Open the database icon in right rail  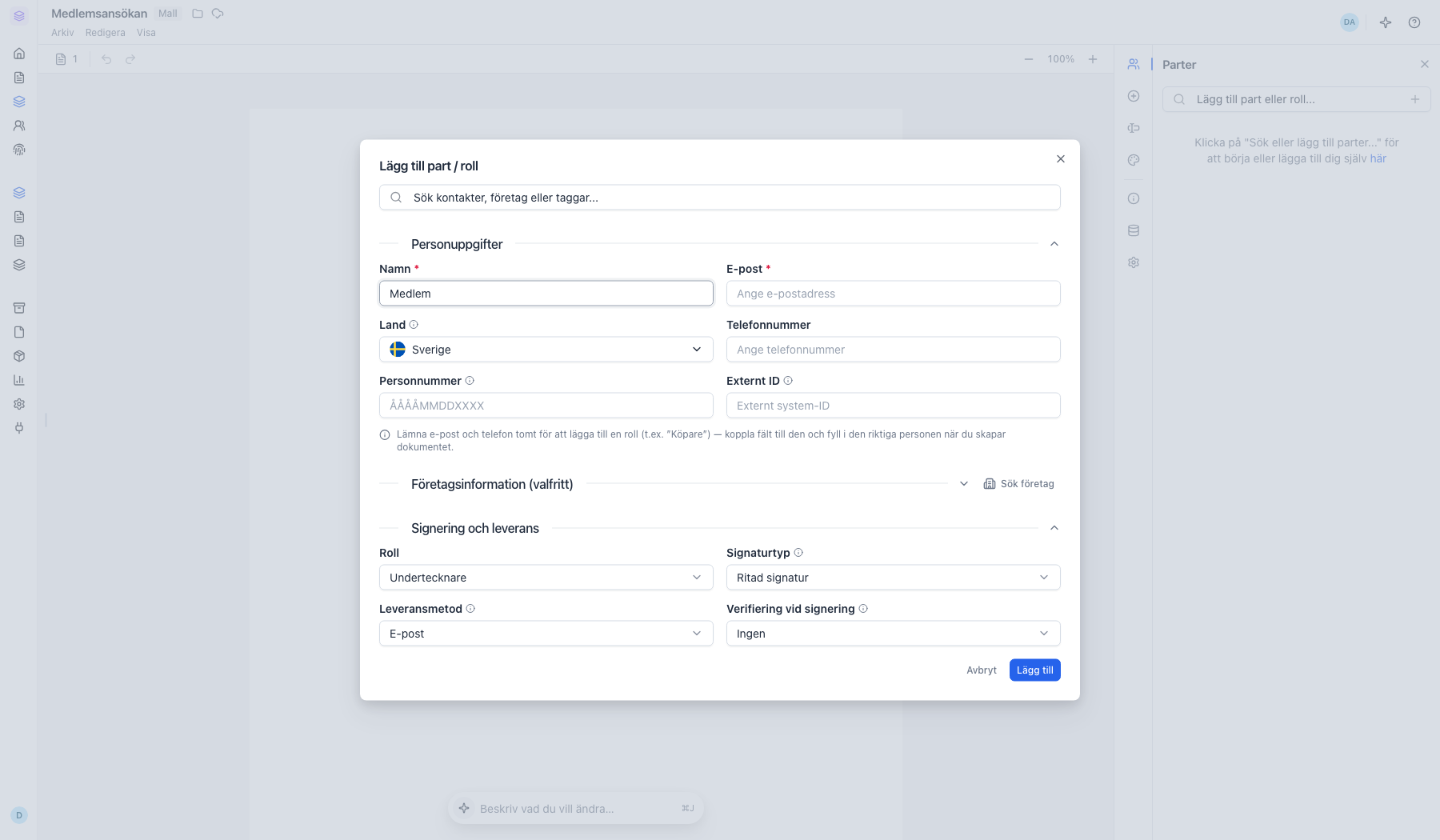(1134, 230)
